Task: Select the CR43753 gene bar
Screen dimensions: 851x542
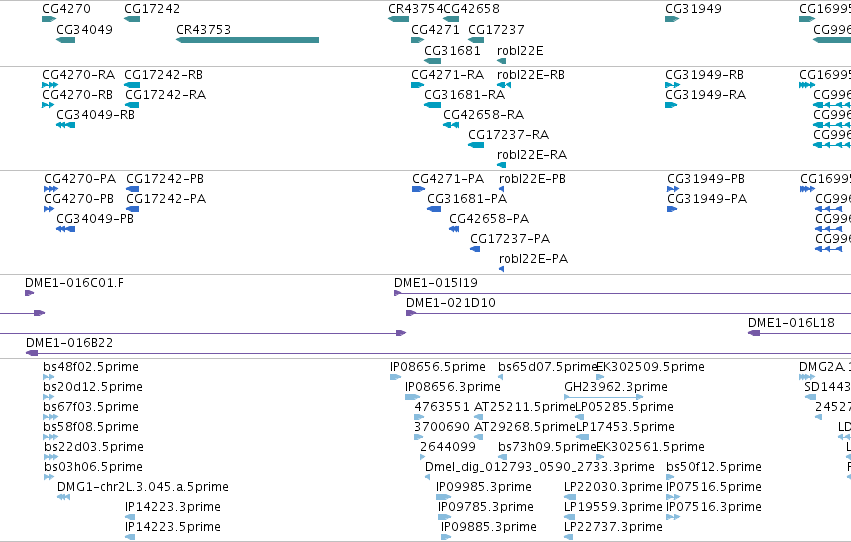Action: (x=247, y=40)
